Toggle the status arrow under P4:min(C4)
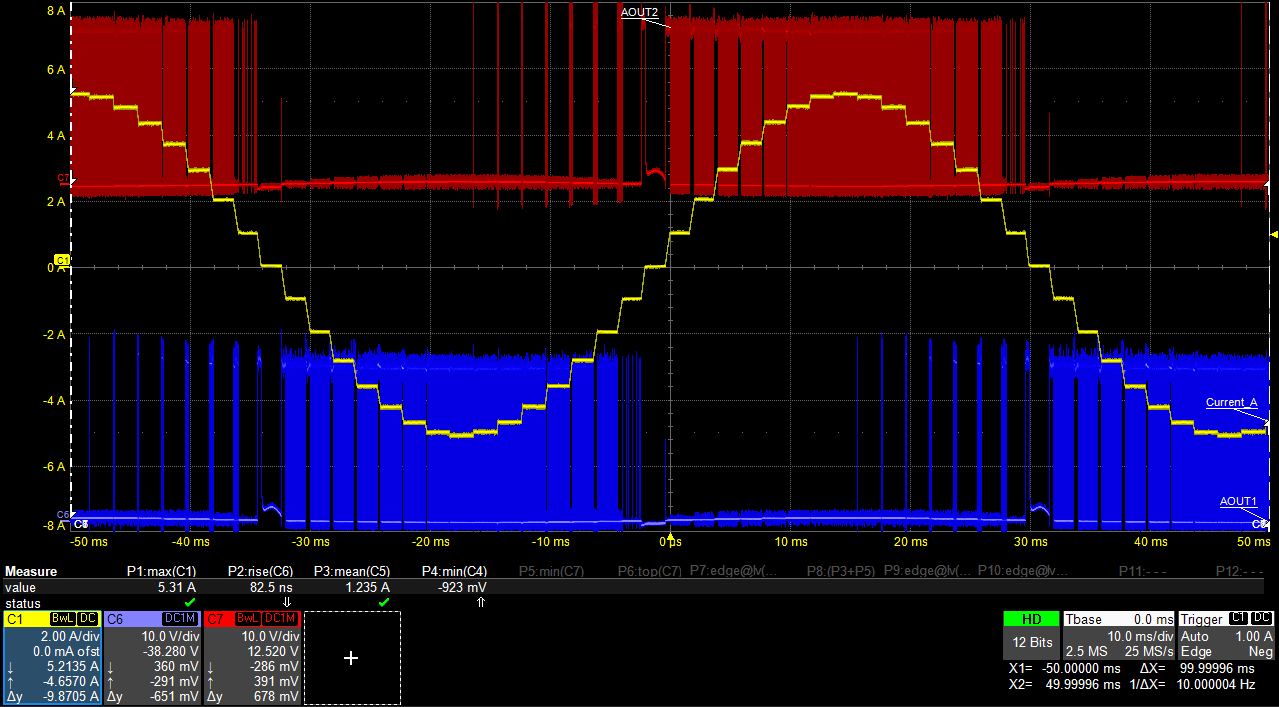This screenshot has width=1279, height=707. coord(481,603)
